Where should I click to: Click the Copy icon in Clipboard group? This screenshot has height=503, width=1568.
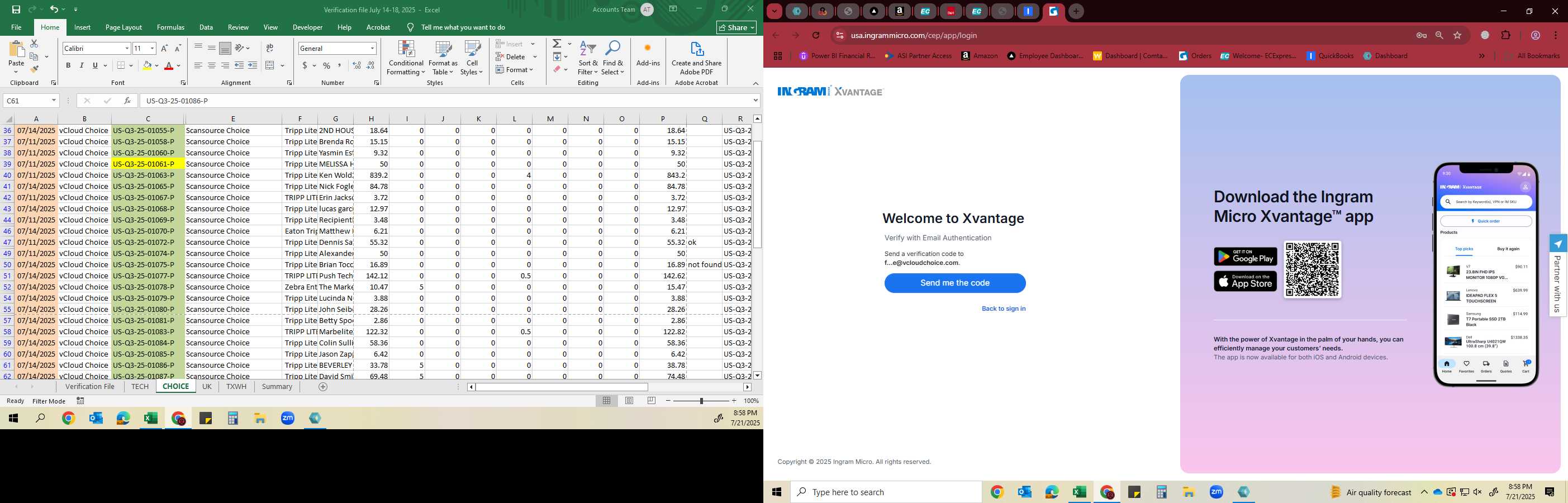[x=34, y=56]
